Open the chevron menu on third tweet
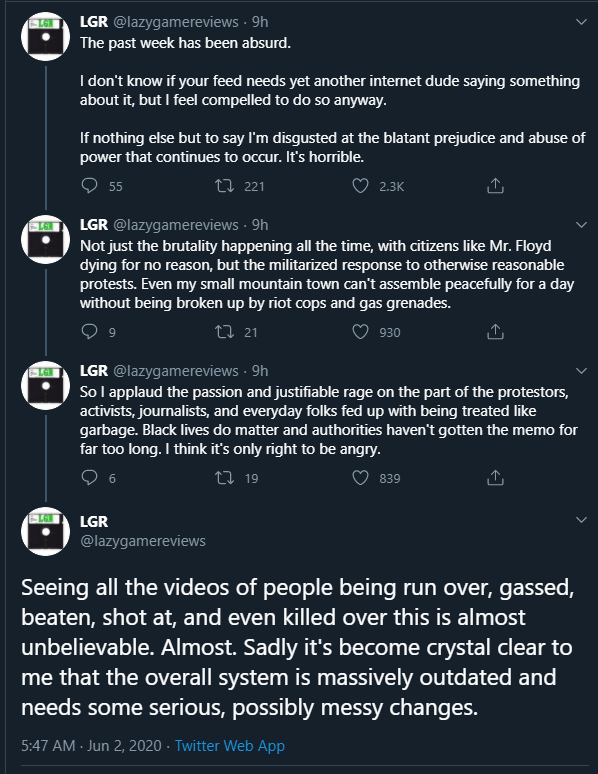 tap(582, 371)
